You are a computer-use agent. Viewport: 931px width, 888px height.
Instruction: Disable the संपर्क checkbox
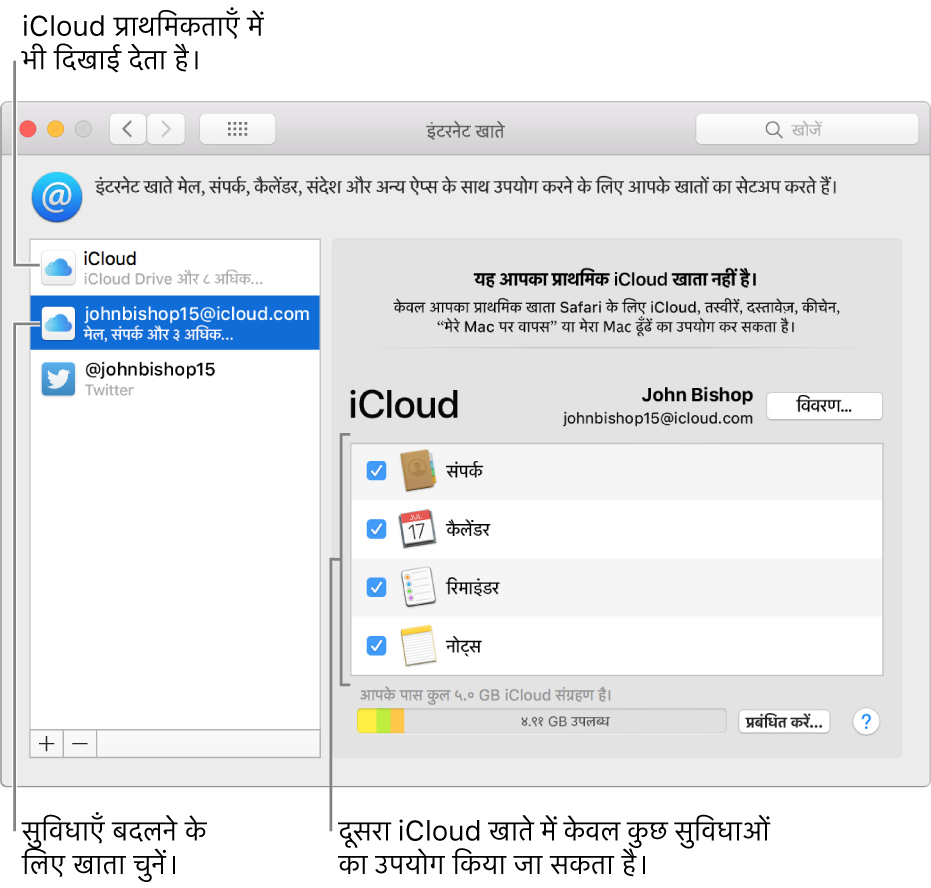(377, 470)
